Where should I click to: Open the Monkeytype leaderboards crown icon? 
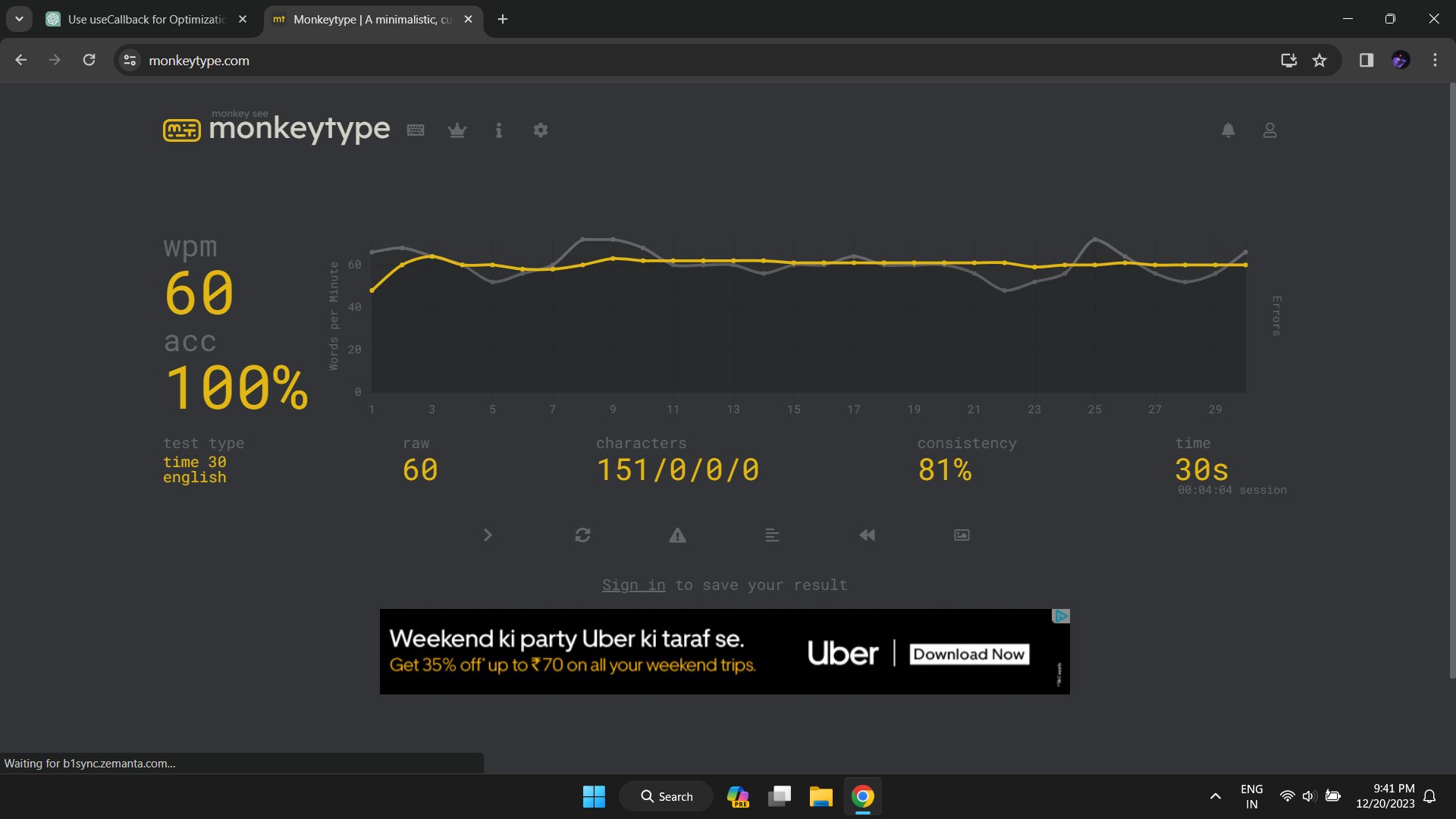[457, 130]
